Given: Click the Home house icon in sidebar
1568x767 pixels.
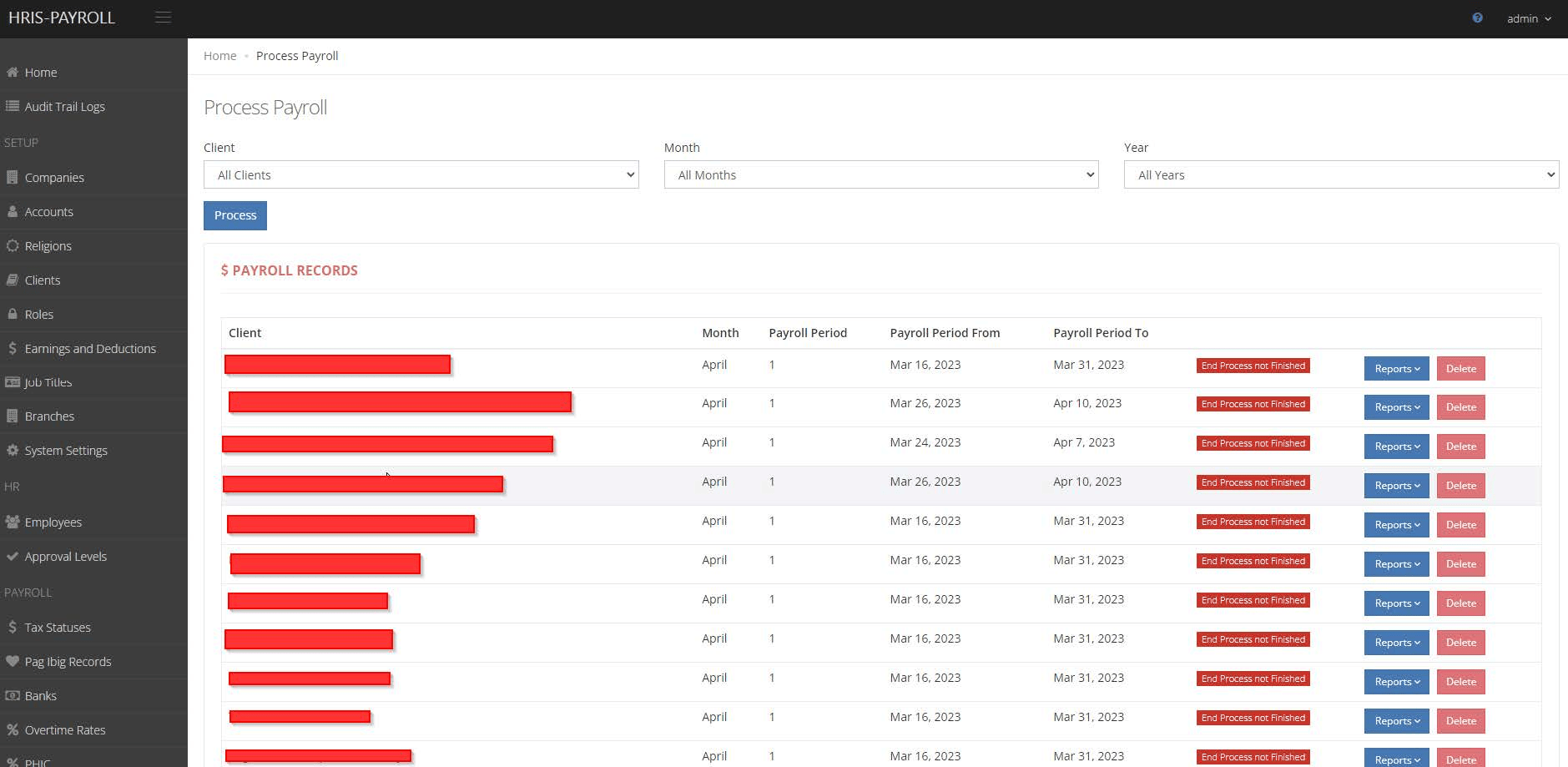Looking at the screenshot, I should 13,72.
